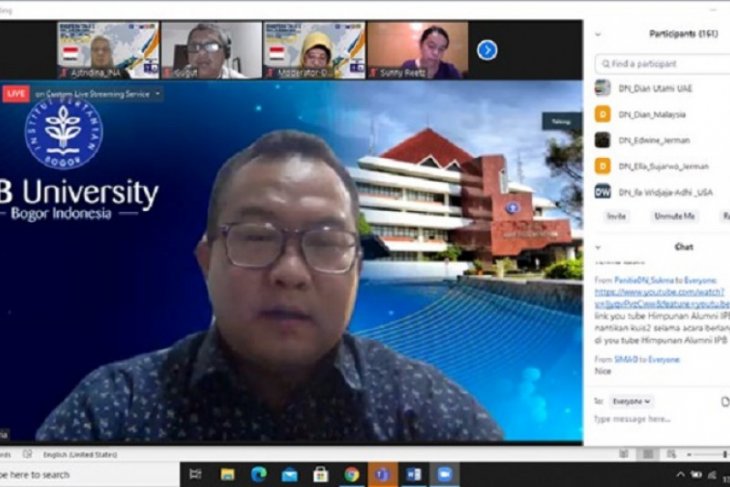This screenshot has height=487, width=730.
Task: Switch Word to Print Layout view
Action: [648, 454]
